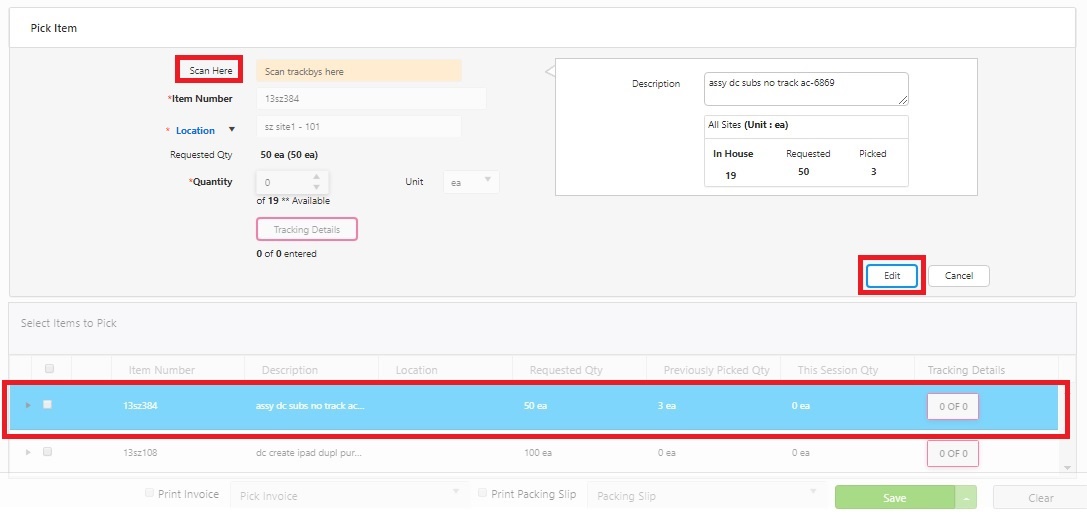Enable the Print Packing Slip checkbox
1087x513 pixels.
point(483,493)
